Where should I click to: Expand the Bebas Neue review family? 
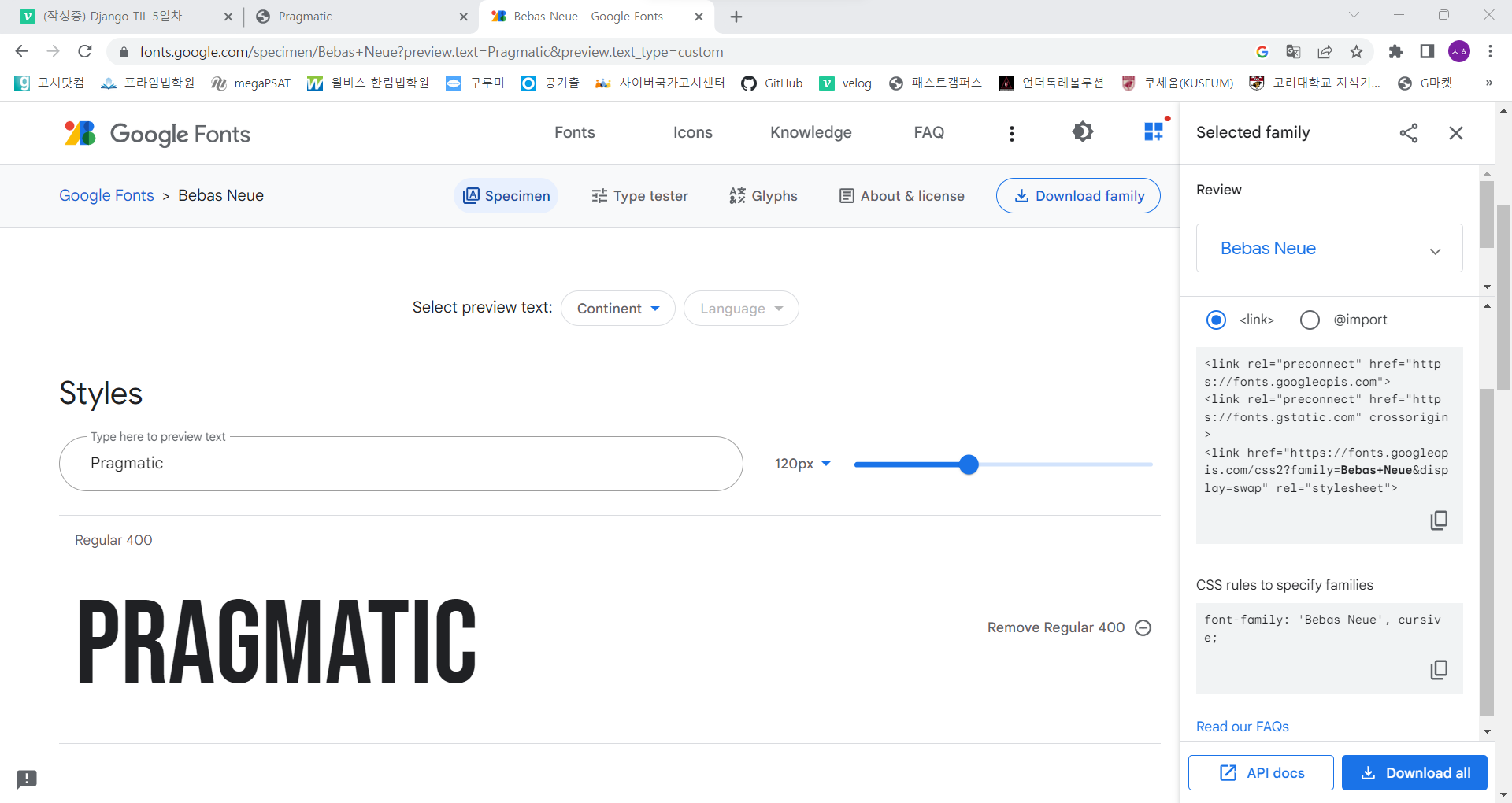point(1329,248)
